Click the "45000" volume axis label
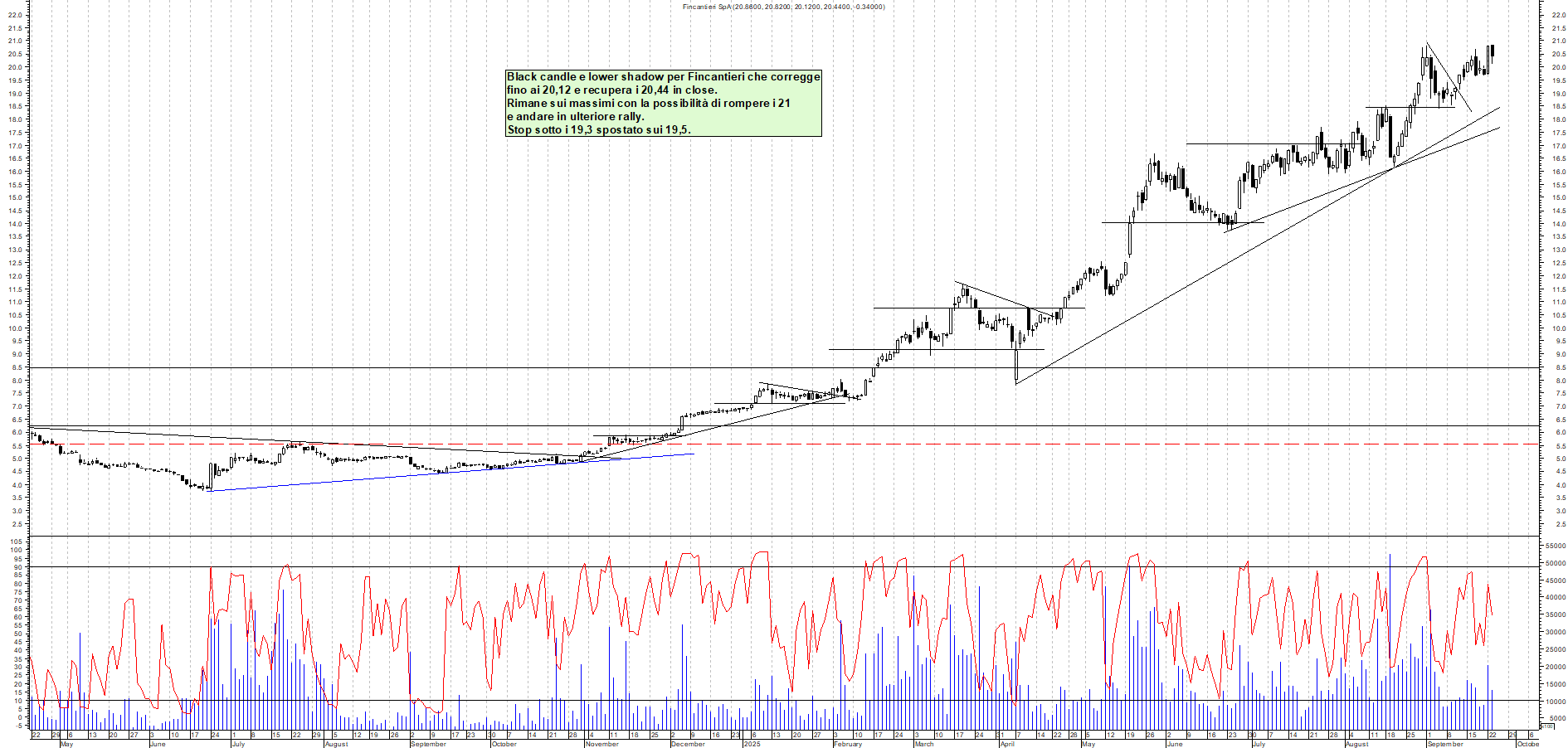Image resolution: width=1568 pixels, height=748 pixels. coord(1555,580)
